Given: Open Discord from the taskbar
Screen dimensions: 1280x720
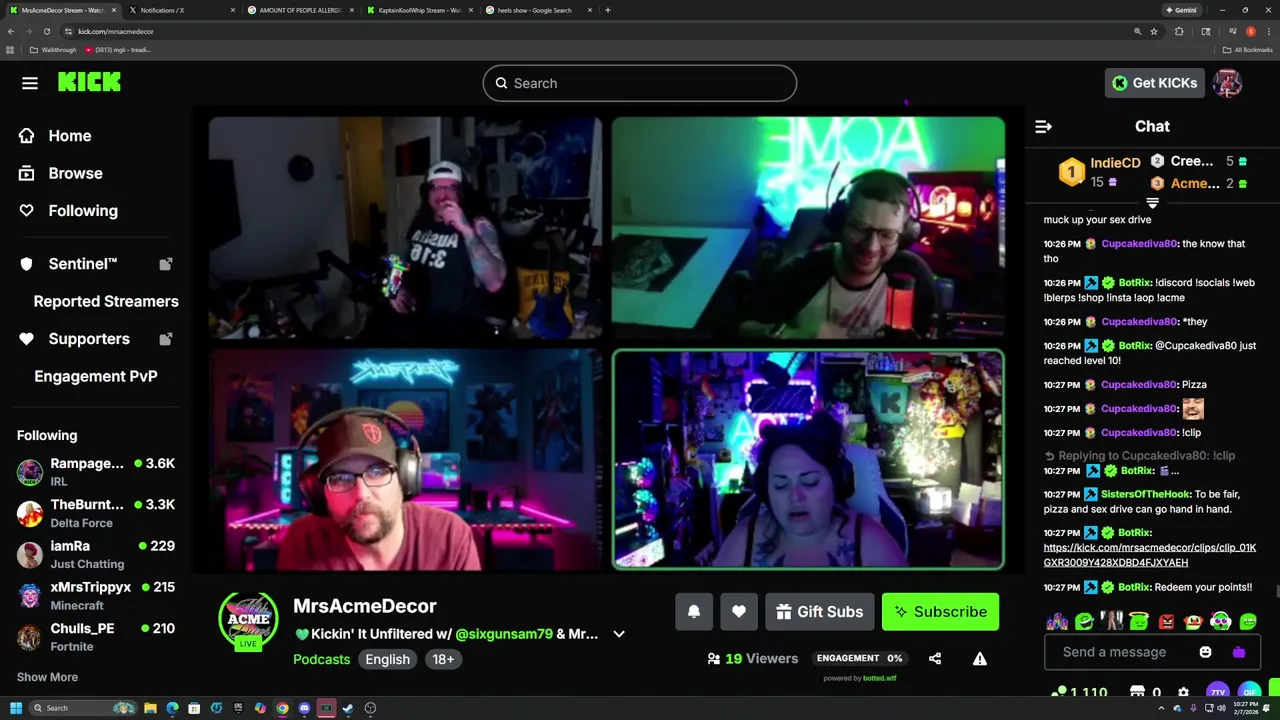Looking at the screenshot, I should (304, 708).
